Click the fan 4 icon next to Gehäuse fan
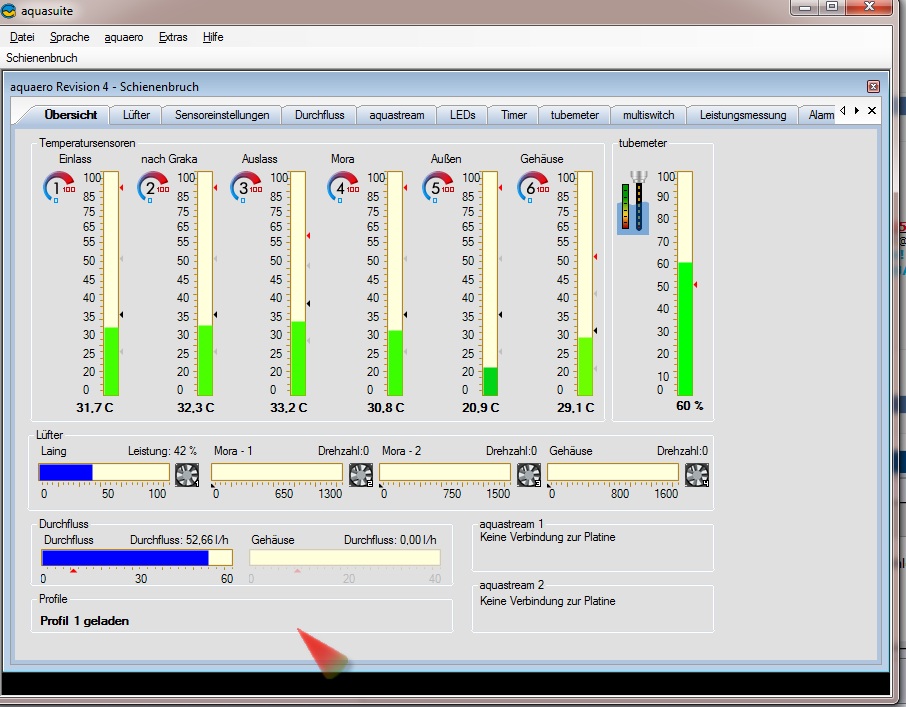The width and height of the screenshot is (906, 707). pyautogui.click(x=697, y=475)
